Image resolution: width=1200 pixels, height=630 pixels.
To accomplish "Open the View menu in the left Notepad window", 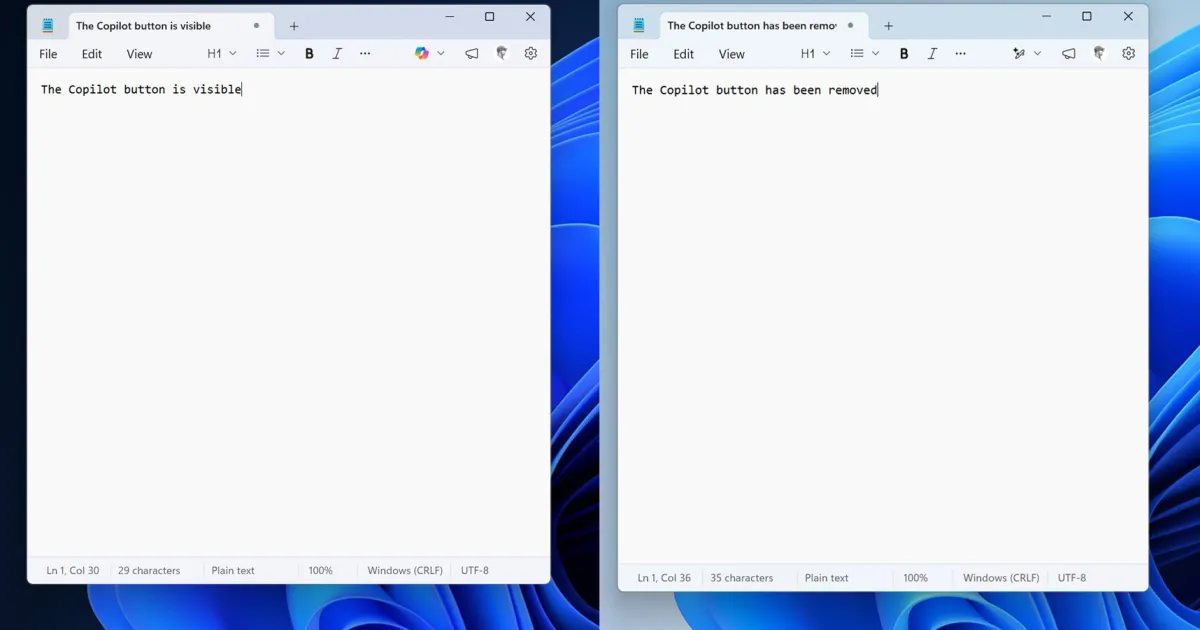I will [x=139, y=54].
